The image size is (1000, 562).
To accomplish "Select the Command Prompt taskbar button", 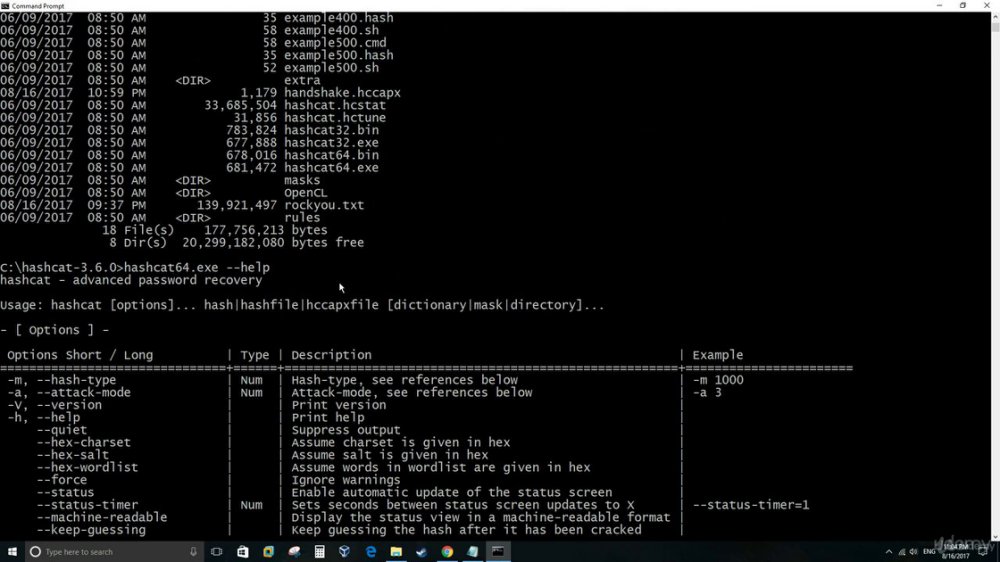I will tap(498, 552).
